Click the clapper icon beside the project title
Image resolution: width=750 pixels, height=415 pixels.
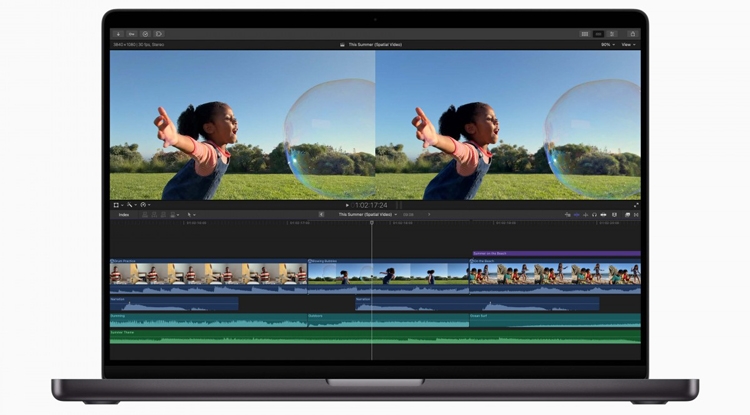click(342, 44)
